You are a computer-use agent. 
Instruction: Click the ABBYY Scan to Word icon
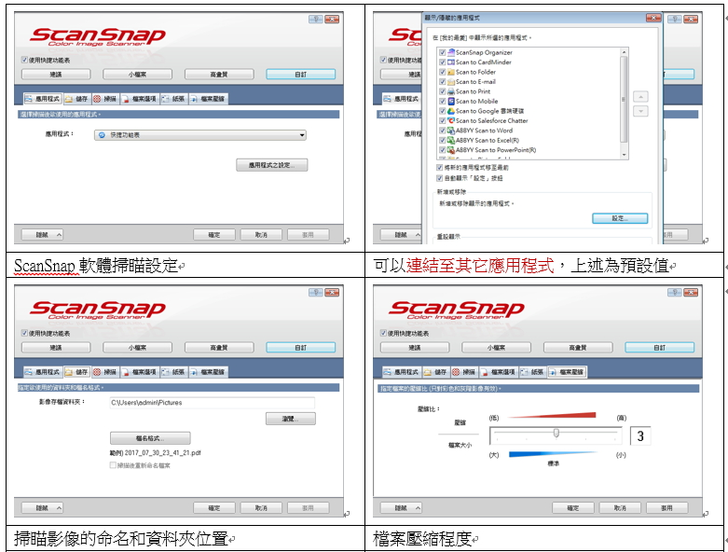coord(451,130)
